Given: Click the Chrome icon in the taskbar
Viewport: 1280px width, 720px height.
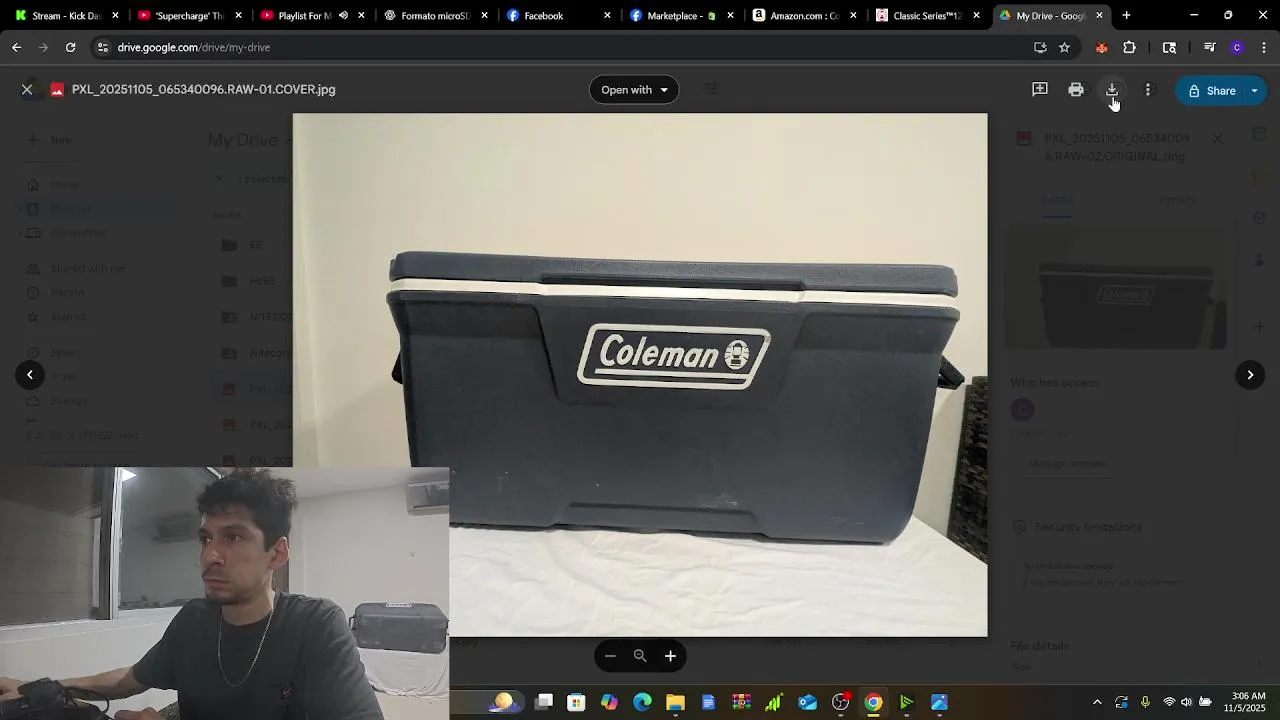Looking at the screenshot, I should (873, 702).
